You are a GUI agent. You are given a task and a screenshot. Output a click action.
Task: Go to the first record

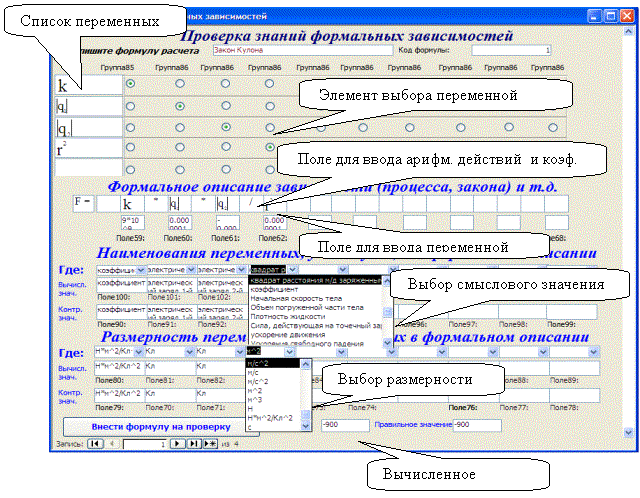pyautogui.click(x=95, y=444)
